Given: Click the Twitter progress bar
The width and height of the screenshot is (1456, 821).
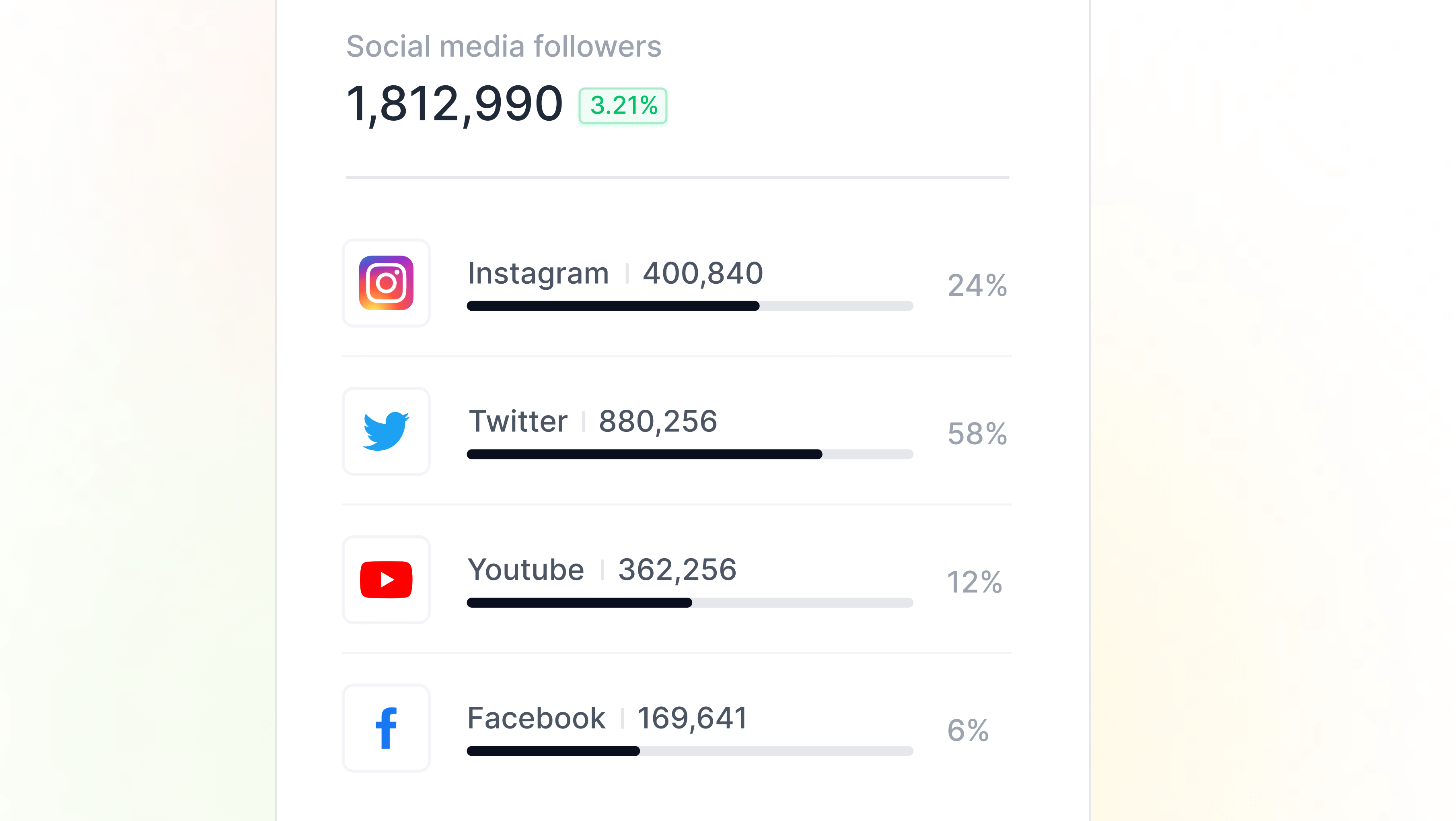Looking at the screenshot, I should 689,454.
